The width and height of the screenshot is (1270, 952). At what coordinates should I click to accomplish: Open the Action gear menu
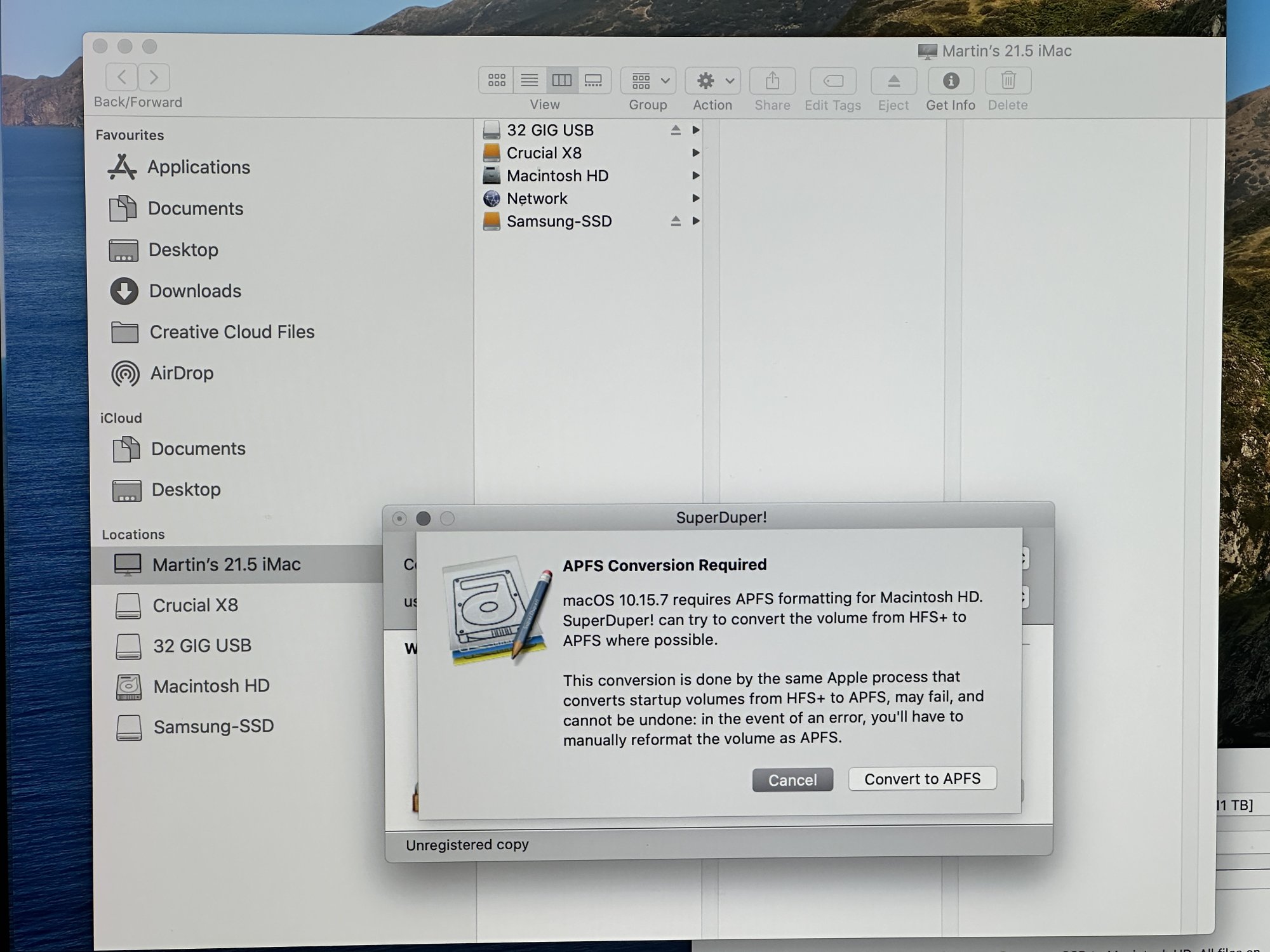point(713,81)
